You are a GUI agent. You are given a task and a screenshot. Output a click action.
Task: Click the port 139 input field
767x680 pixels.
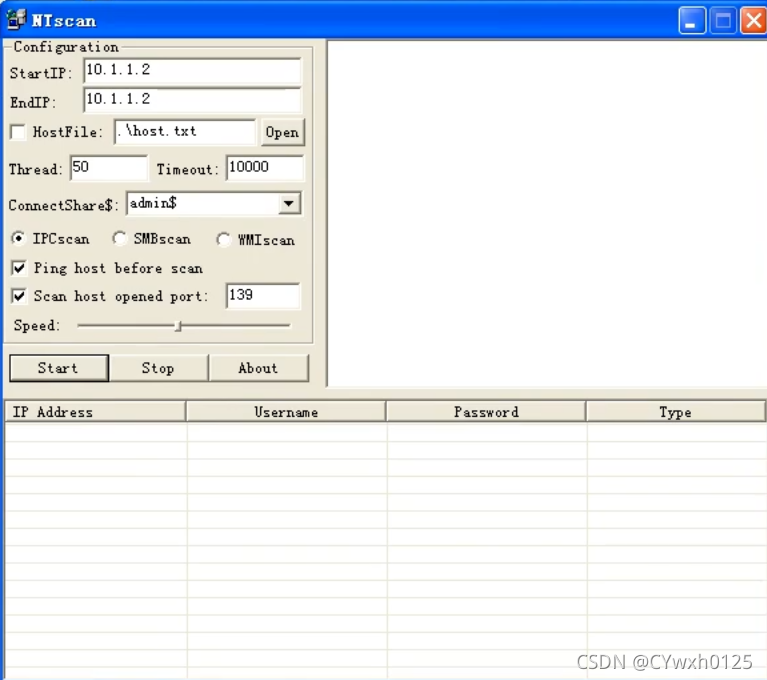pyautogui.click(x=263, y=295)
